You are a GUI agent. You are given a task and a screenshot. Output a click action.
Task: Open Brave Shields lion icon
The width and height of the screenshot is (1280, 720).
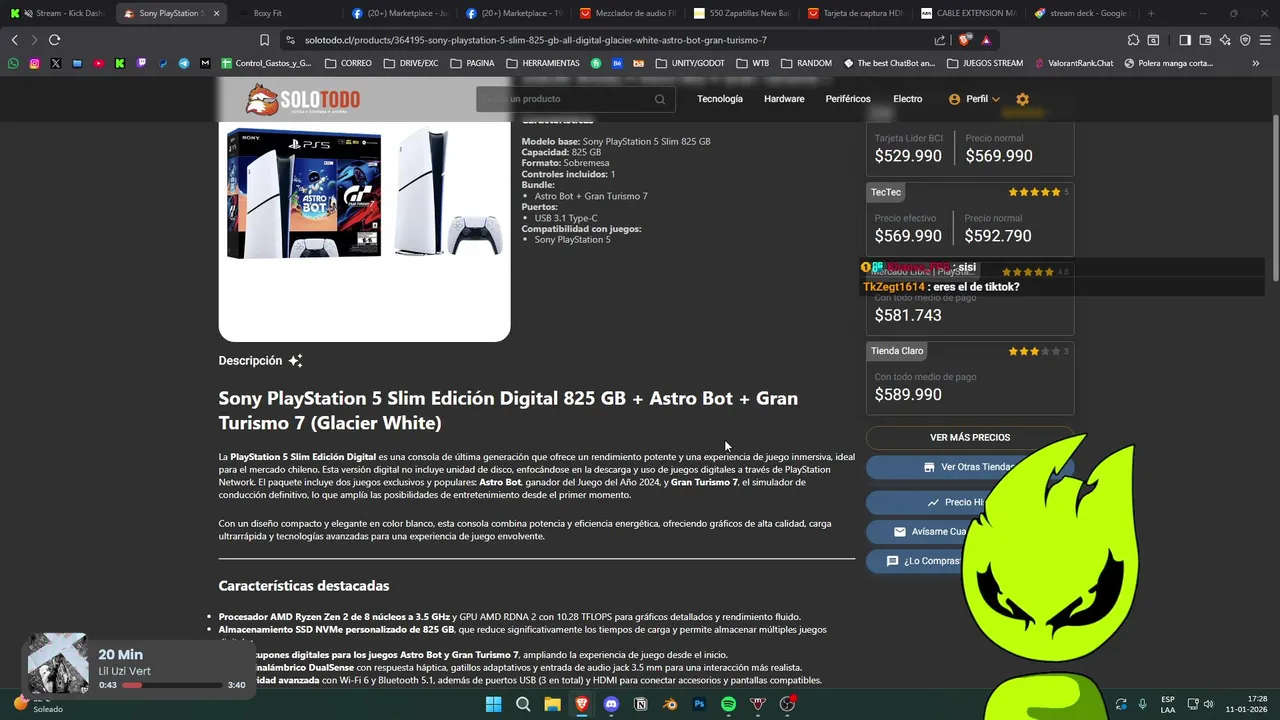[x=965, y=40]
